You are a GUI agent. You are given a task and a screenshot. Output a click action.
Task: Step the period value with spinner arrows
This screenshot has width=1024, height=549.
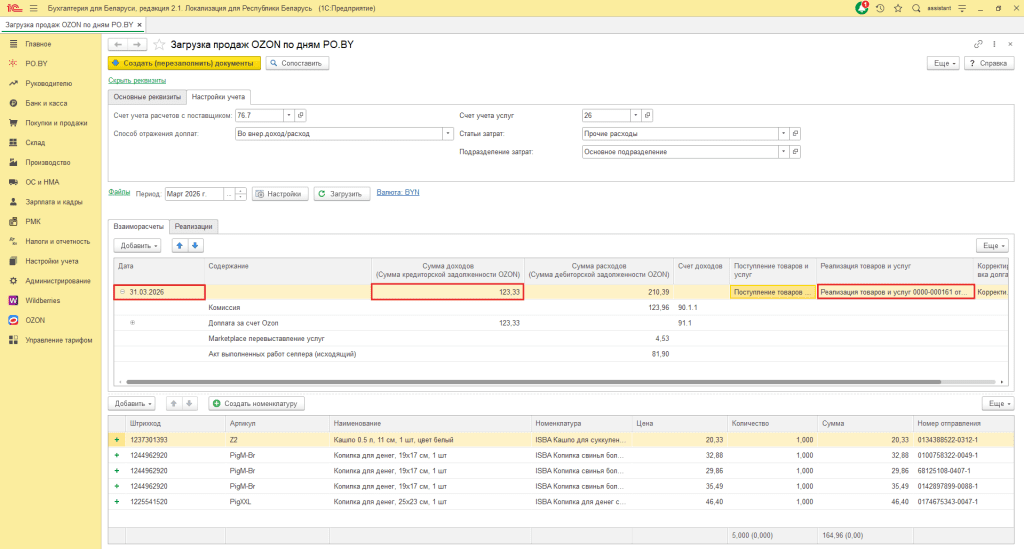(240, 194)
